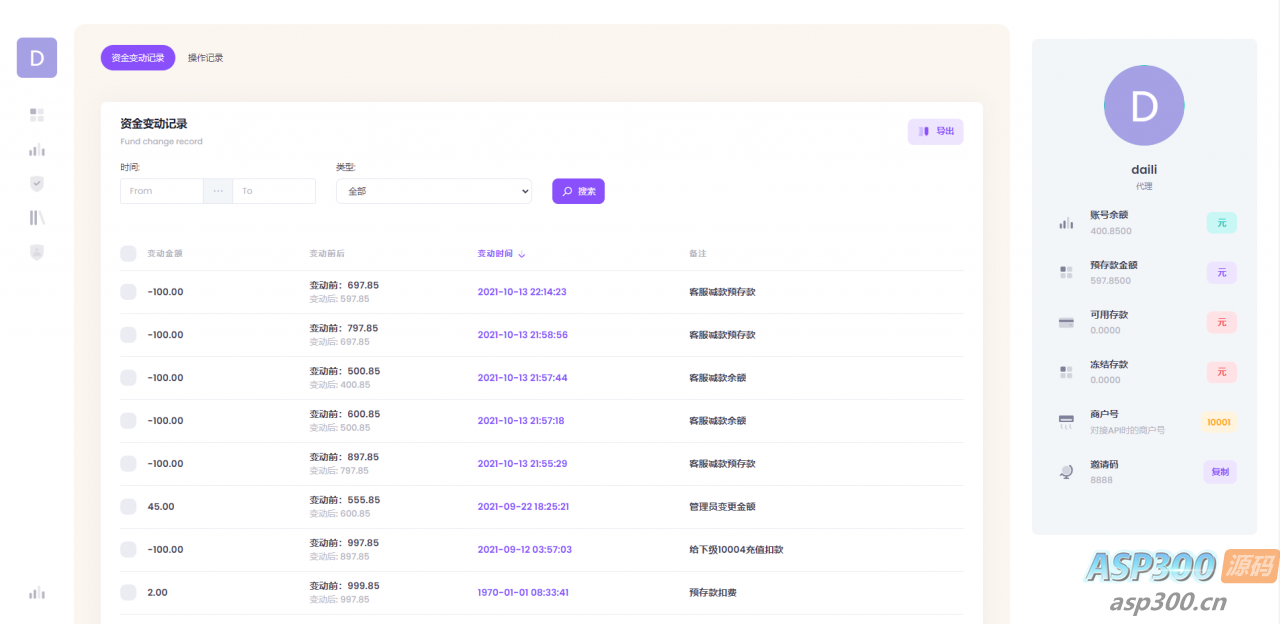Click the grid dashboard icon in left sidebar
The width and height of the screenshot is (1280, 624).
point(37,115)
